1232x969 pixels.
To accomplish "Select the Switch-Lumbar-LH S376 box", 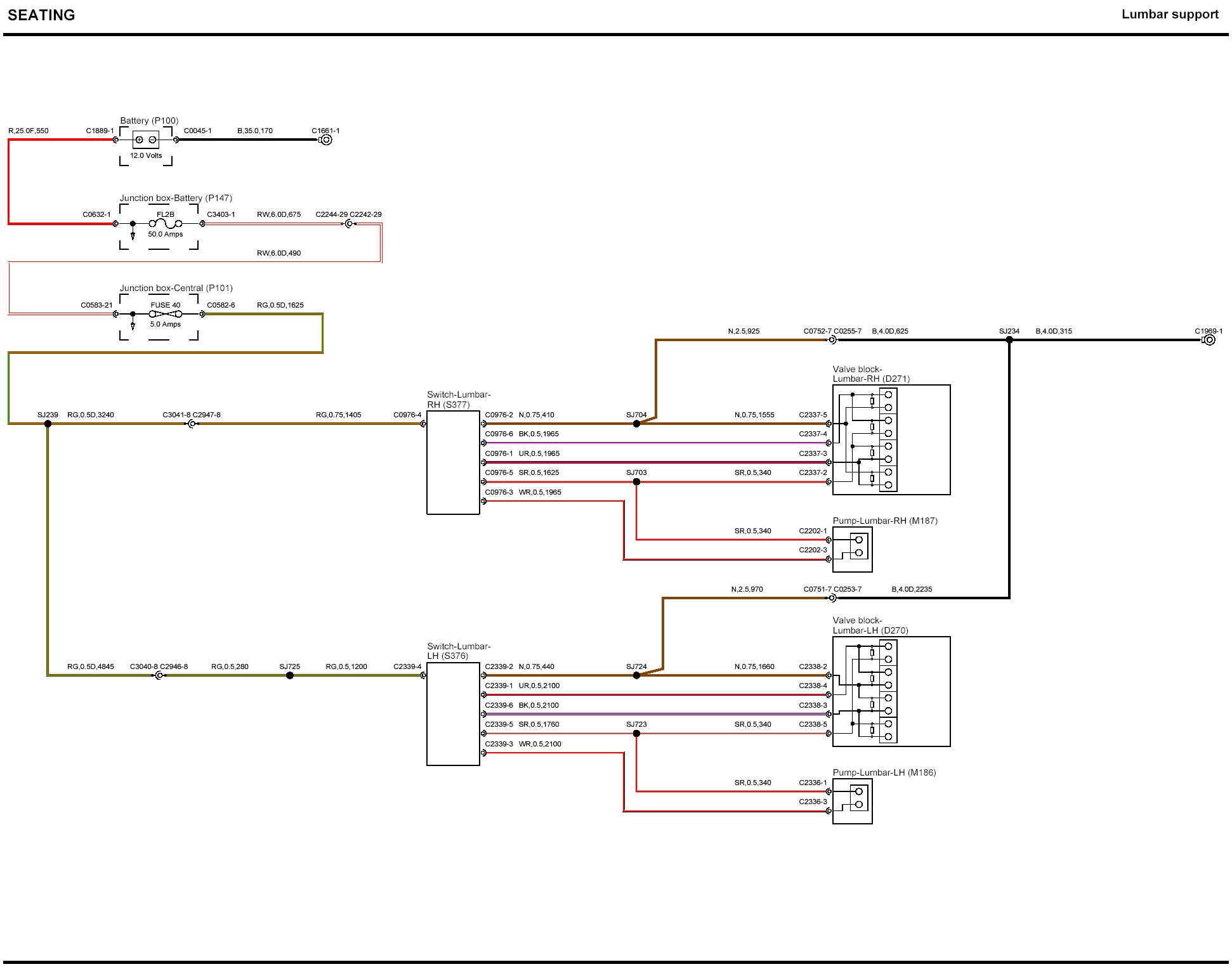I will [x=453, y=714].
